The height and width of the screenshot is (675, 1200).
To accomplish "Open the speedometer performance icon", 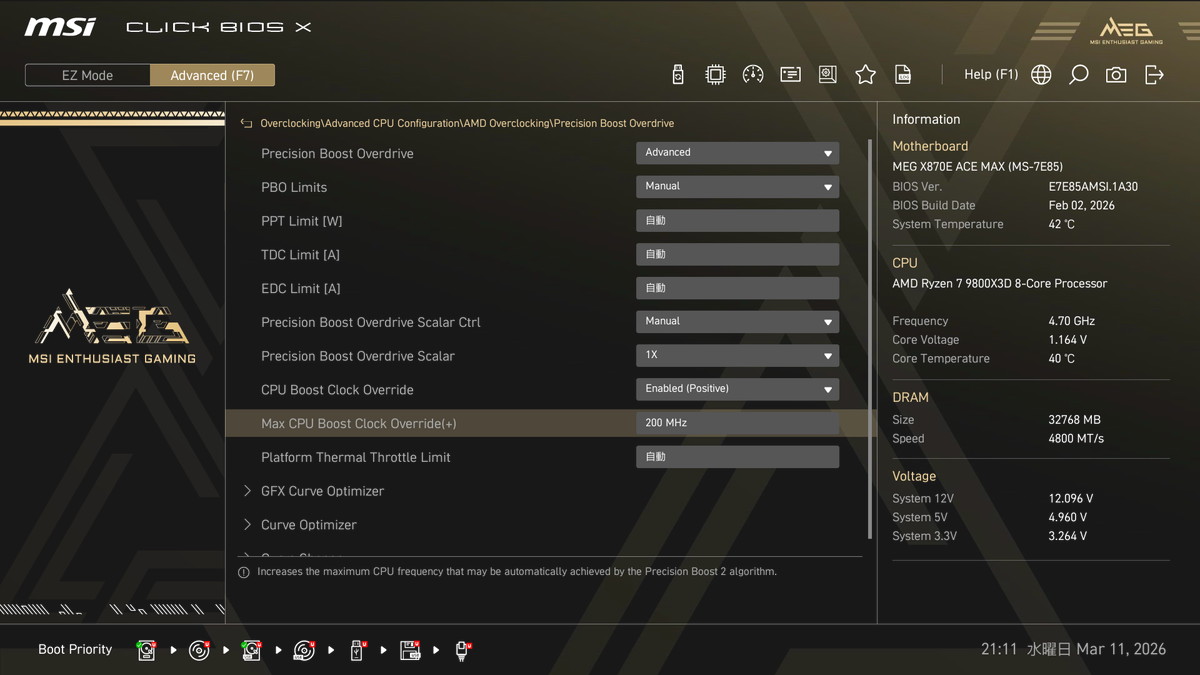I will pos(753,75).
